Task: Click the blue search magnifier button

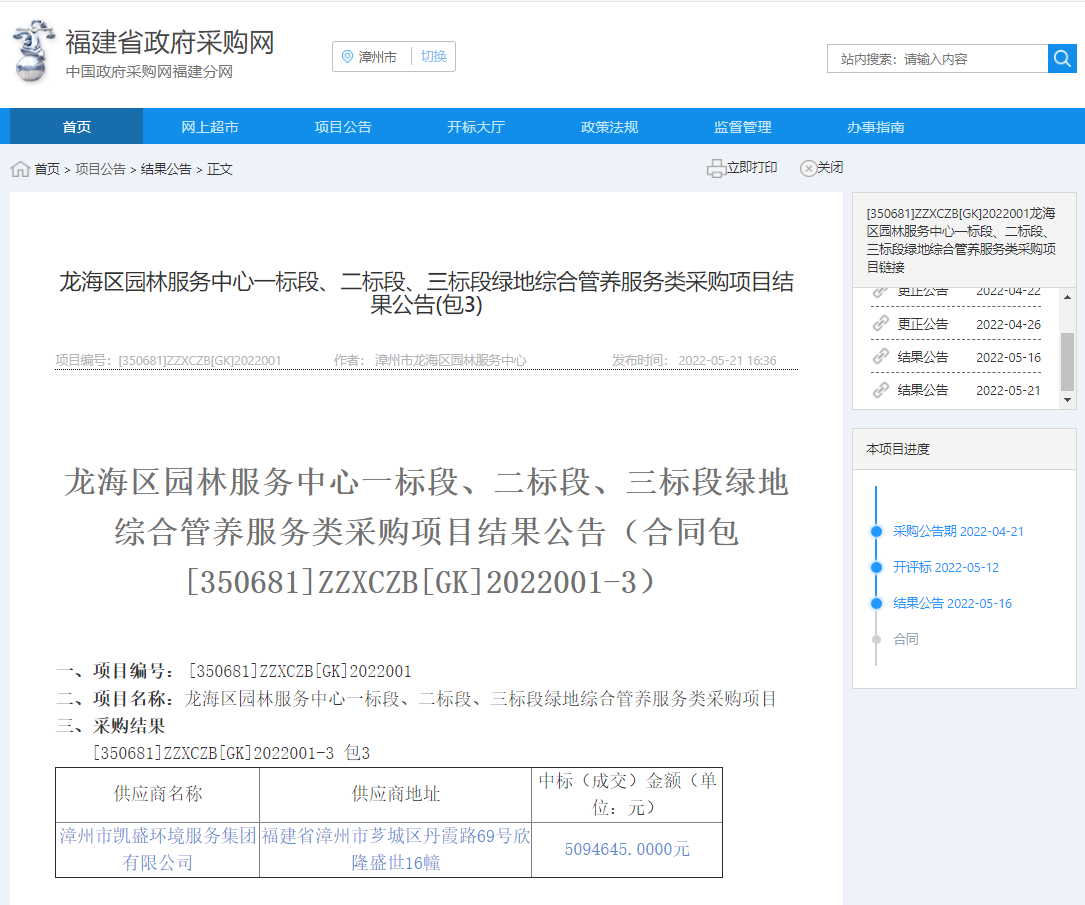Action: point(1062,59)
